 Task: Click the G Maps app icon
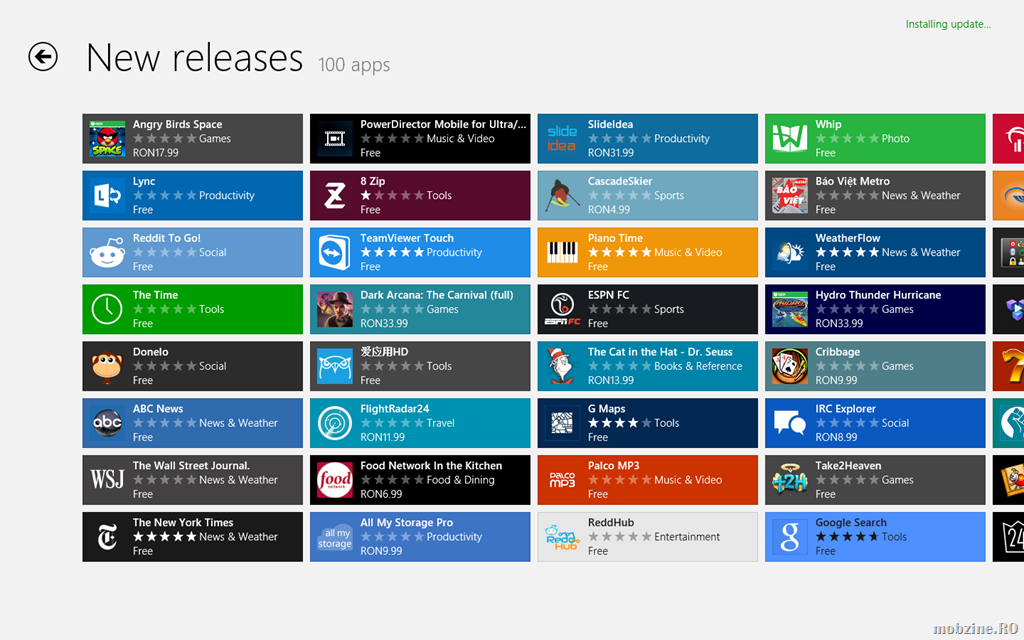[x=562, y=423]
